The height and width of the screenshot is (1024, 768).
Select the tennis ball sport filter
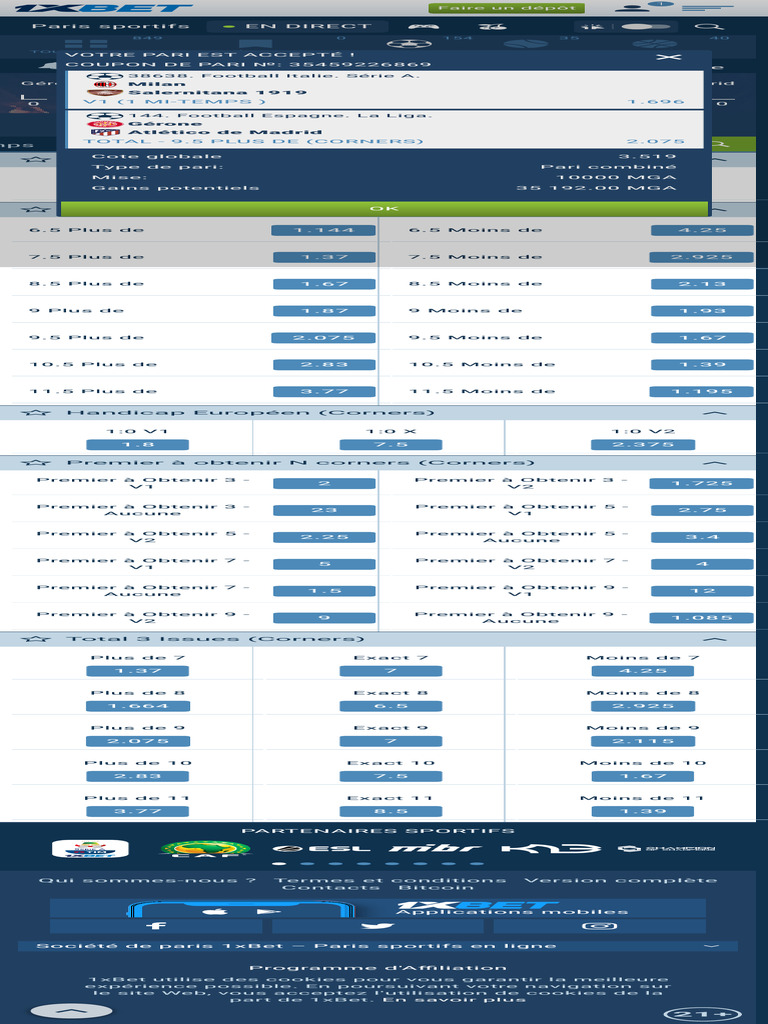point(525,44)
